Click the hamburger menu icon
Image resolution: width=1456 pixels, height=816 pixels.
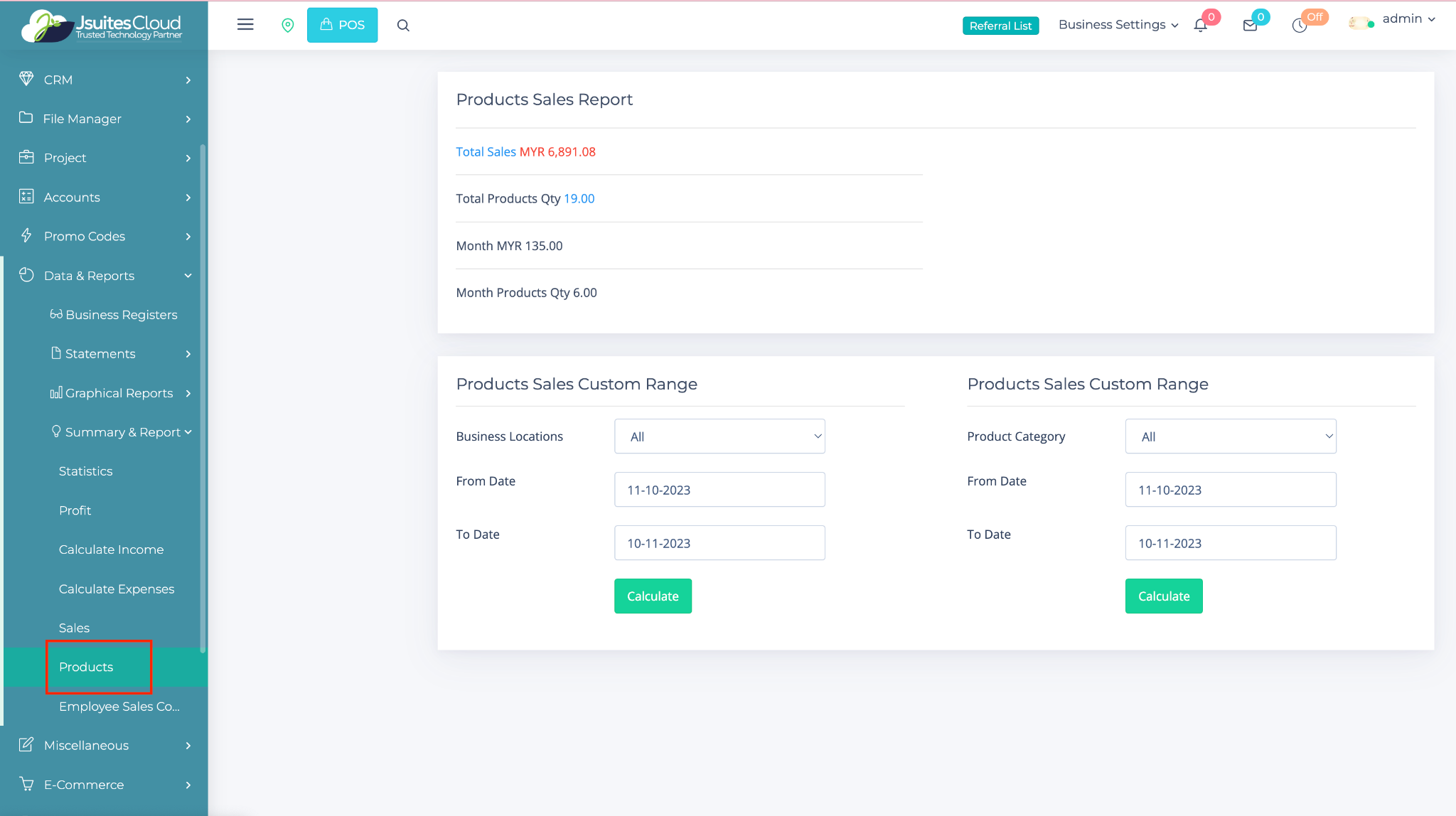pos(245,25)
